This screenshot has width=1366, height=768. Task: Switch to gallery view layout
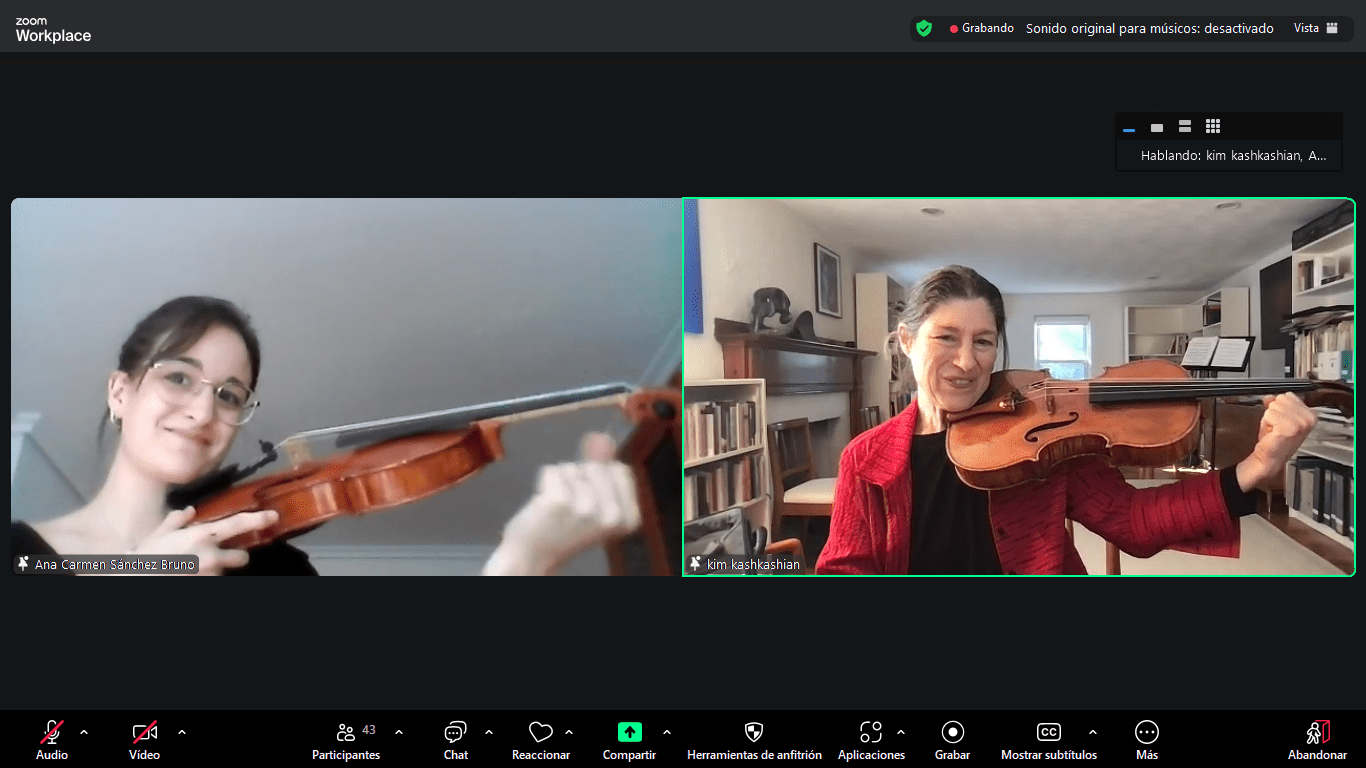[x=1212, y=126]
